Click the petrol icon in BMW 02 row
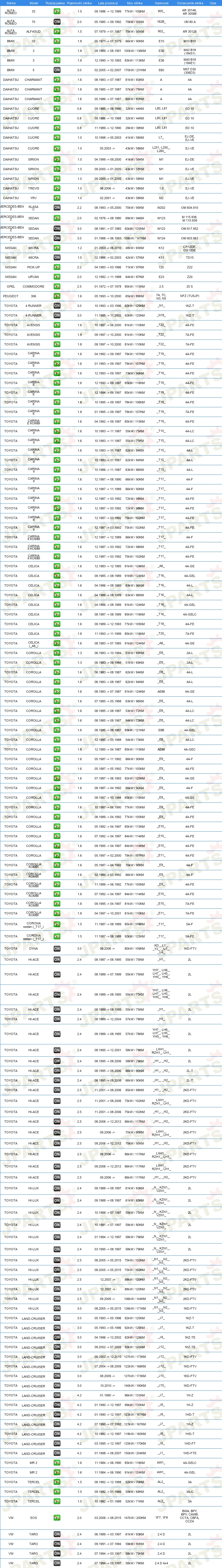The width and height of the screenshot is (222, 1568). click(57, 41)
